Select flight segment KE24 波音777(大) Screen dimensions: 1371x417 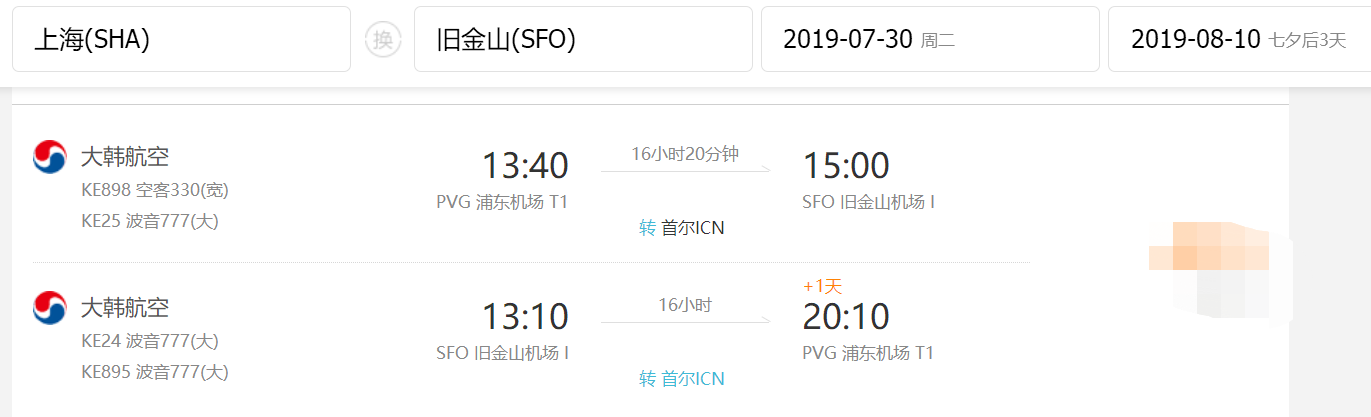tap(149, 341)
